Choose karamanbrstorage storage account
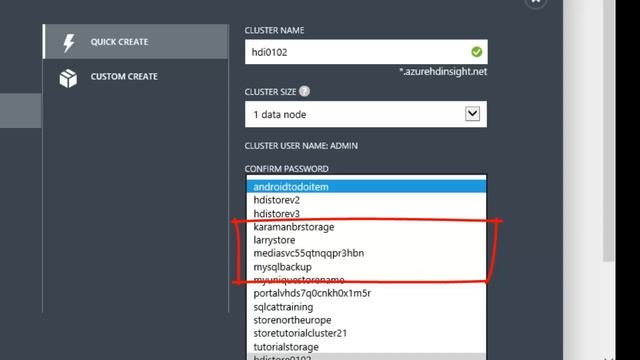640x360 pixels. point(367,227)
